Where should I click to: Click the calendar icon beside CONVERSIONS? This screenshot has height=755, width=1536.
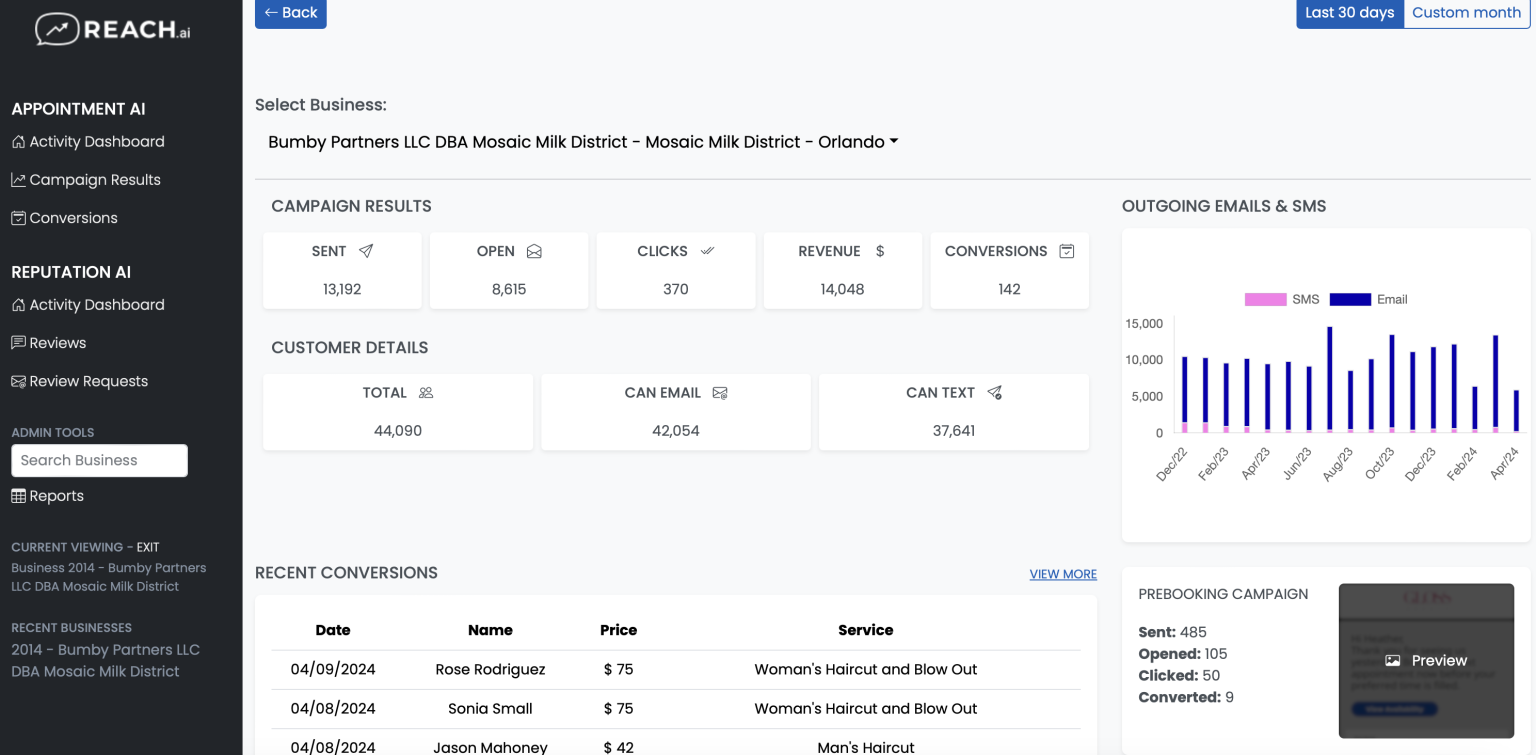(1067, 251)
